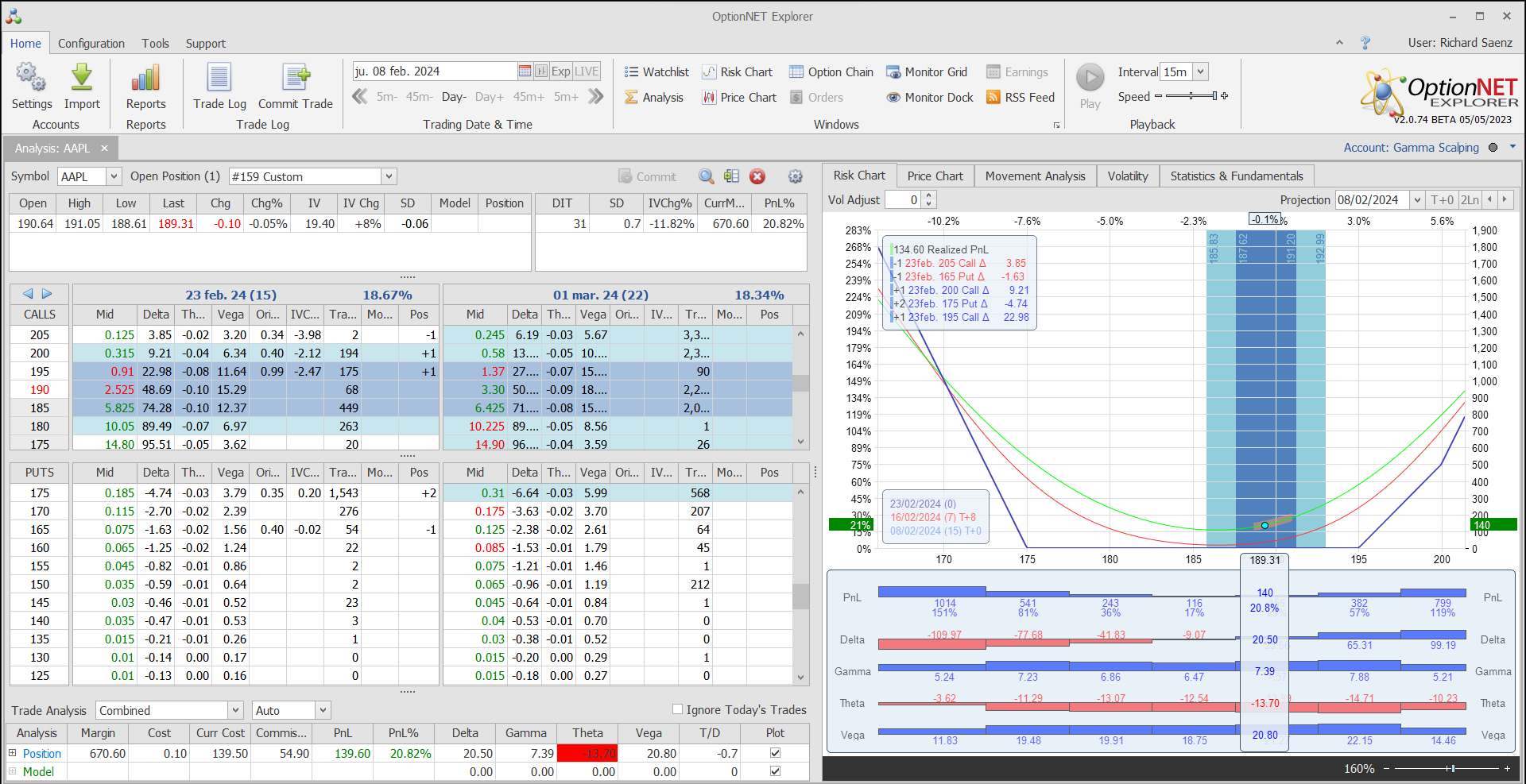Go to next expiry with right arrow

click(47, 294)
